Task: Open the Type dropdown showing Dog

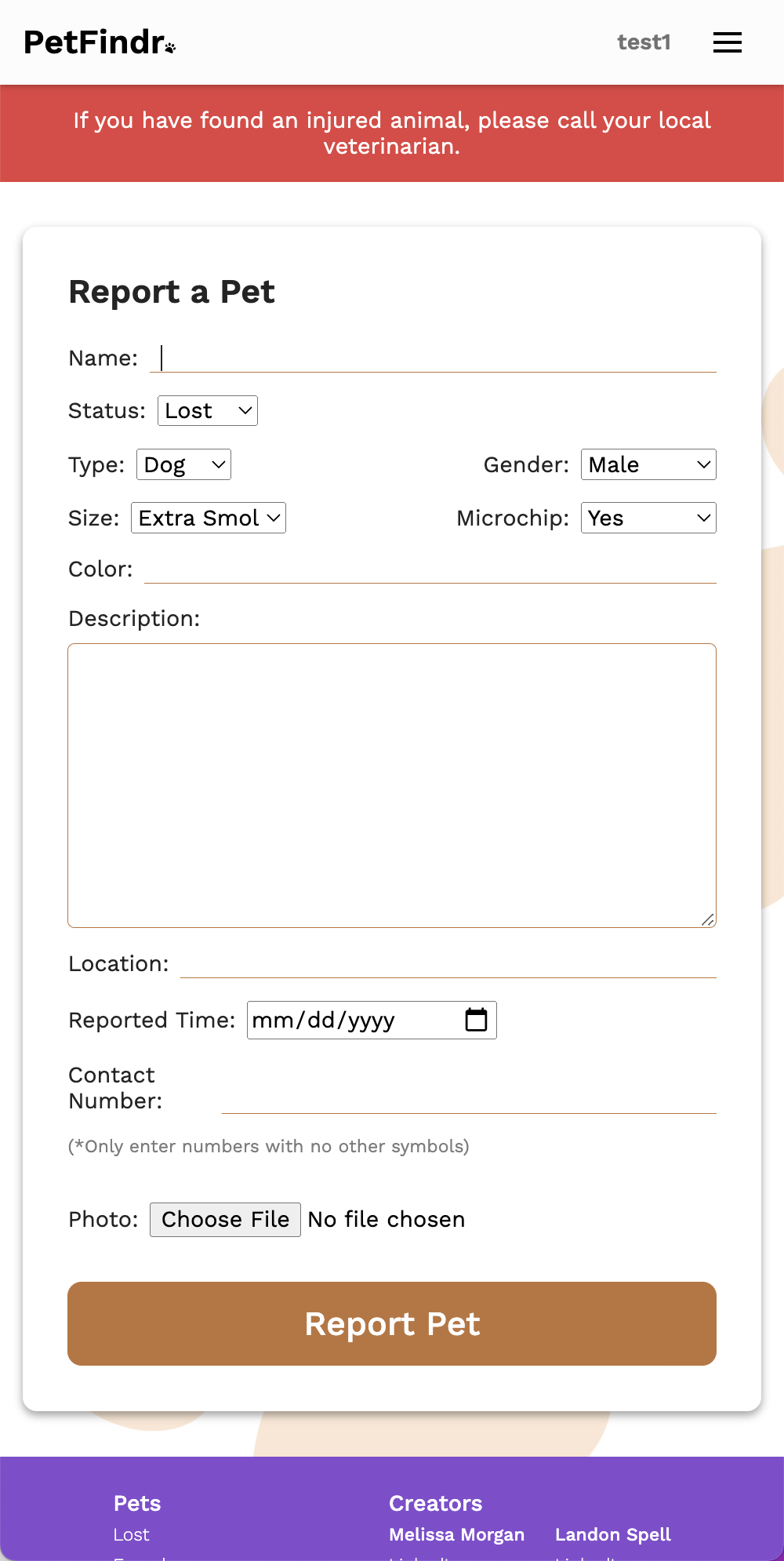Action: [183, 464]
